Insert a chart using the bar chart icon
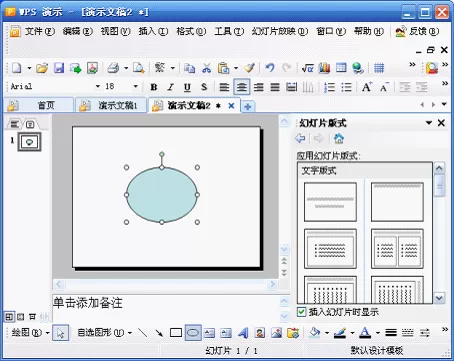Image resolution: width=454 pixels, height=361 pixels. (324, 68)
